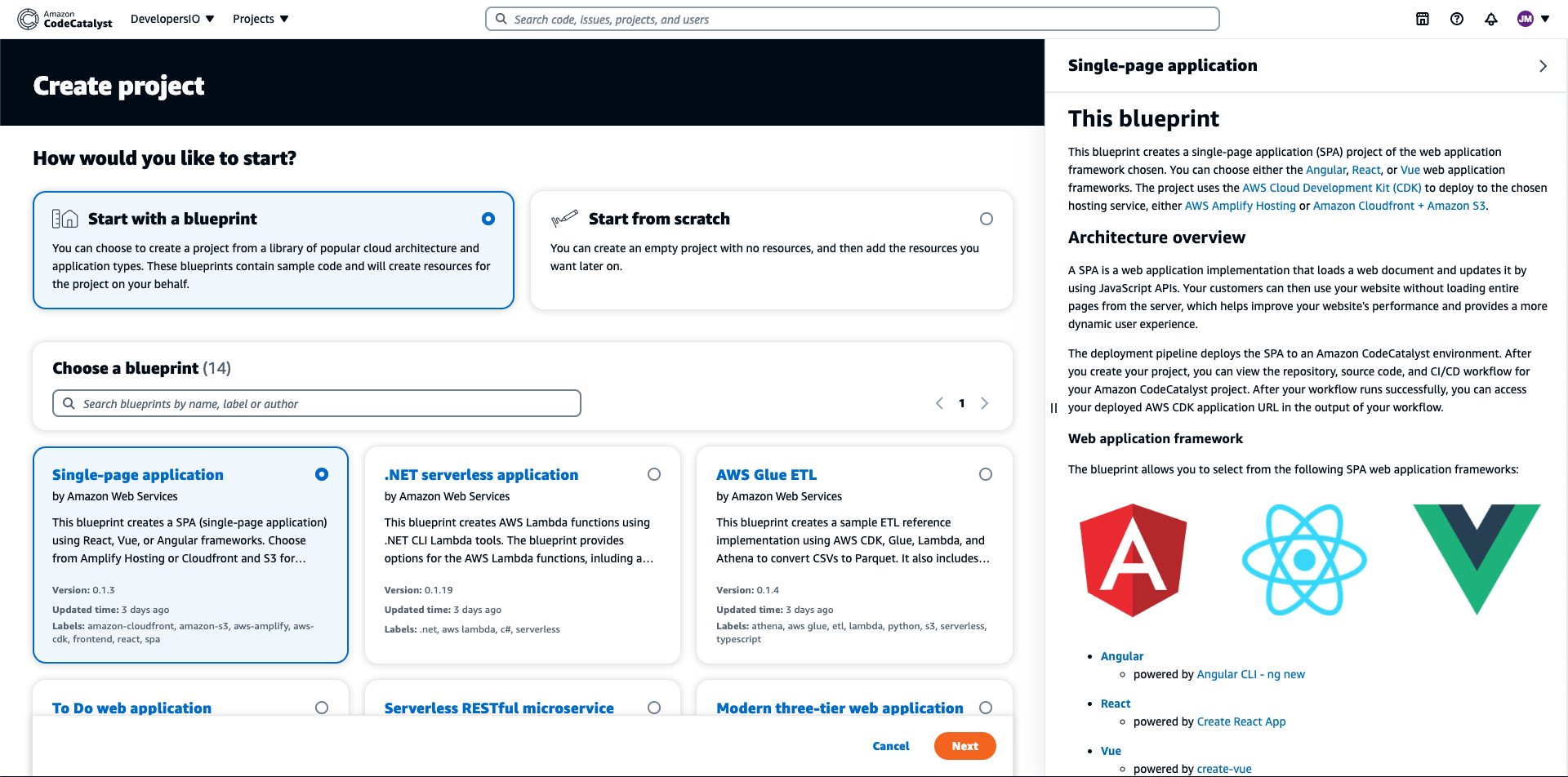The width and height of the screenshot is (1568, 777).
Task: Follow the AWS Amplify Hosting link
Action: pyautogui.click(x=1240, y=206)
